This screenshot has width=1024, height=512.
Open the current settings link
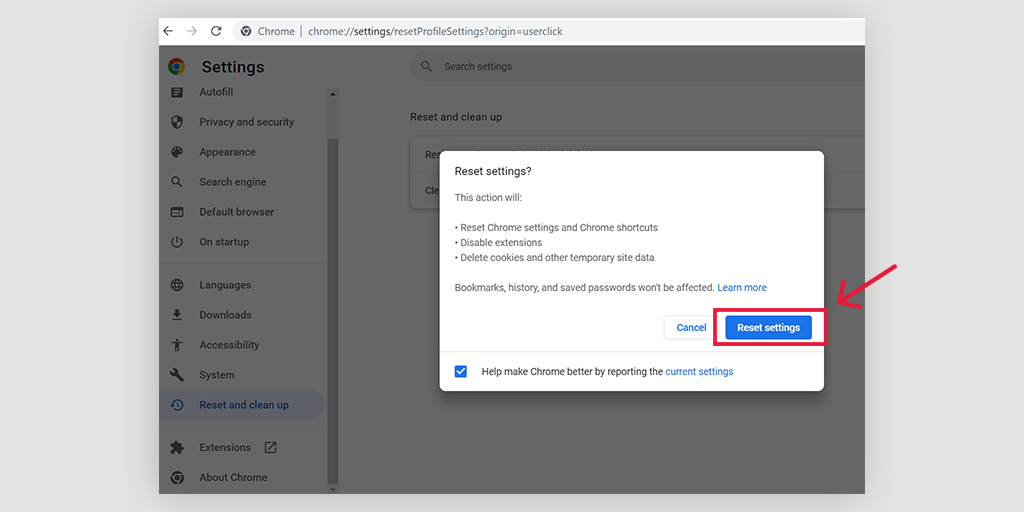699,372
